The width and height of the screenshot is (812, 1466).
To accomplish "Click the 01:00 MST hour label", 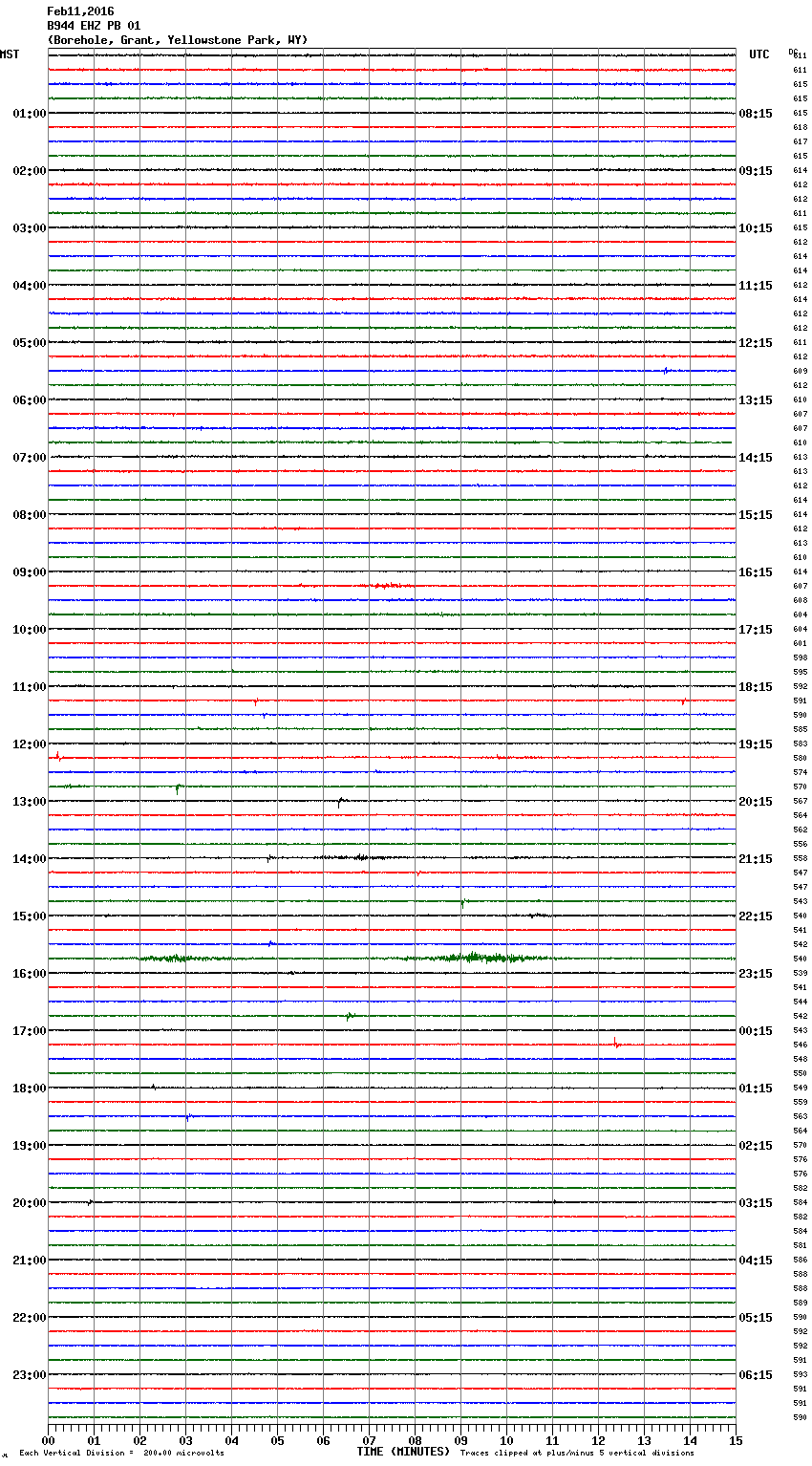I will tap(29, 114).
